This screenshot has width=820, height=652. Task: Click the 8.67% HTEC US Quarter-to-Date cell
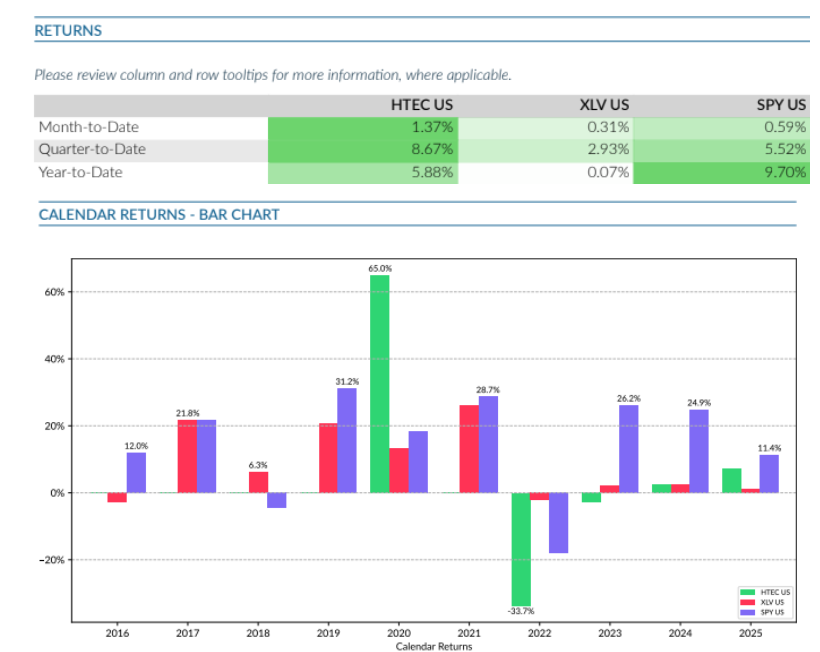click(362, 149)
